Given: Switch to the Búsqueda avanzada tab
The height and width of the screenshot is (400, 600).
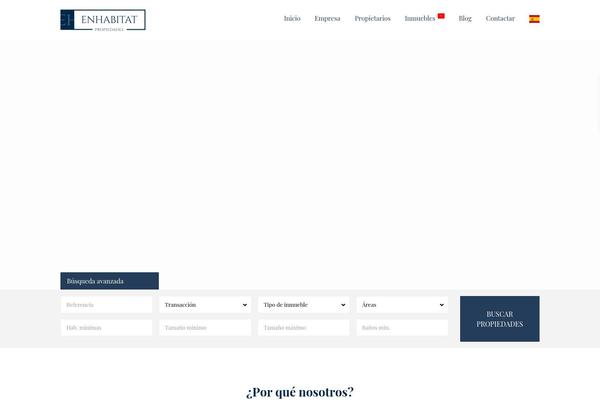Looking at the screenshot, I should click(109, 281).
